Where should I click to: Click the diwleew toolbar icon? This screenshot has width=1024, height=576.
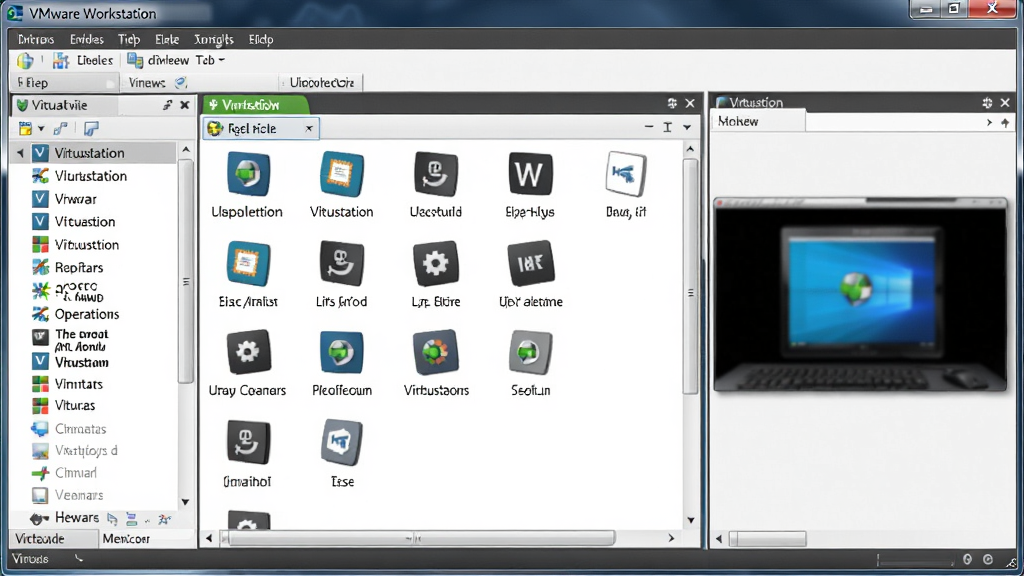coord(135,60)
